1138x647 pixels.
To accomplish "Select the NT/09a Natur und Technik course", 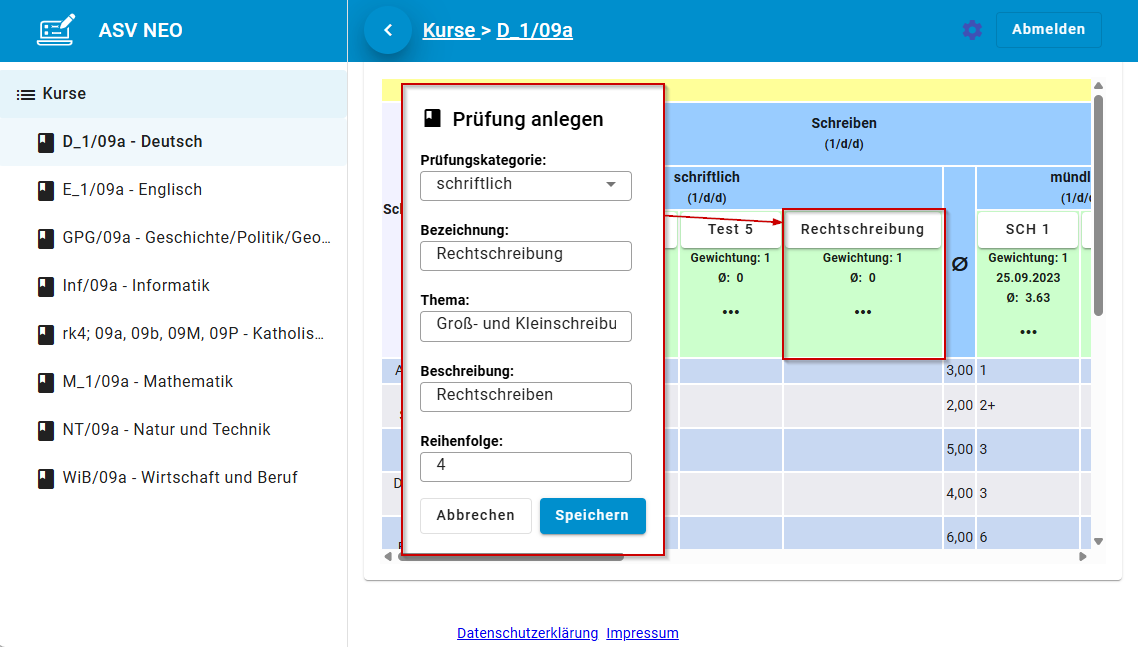I will coord(45,429).
